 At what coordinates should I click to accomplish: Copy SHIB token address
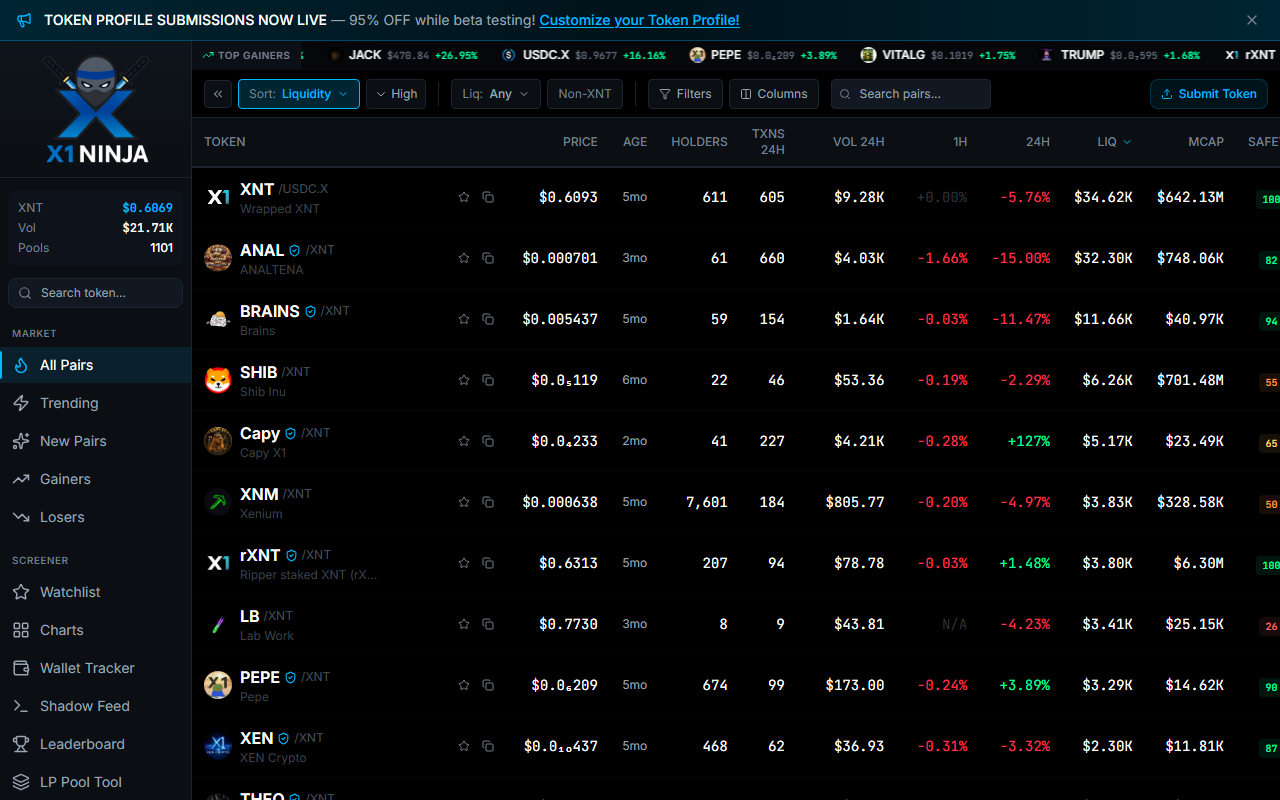488,381
